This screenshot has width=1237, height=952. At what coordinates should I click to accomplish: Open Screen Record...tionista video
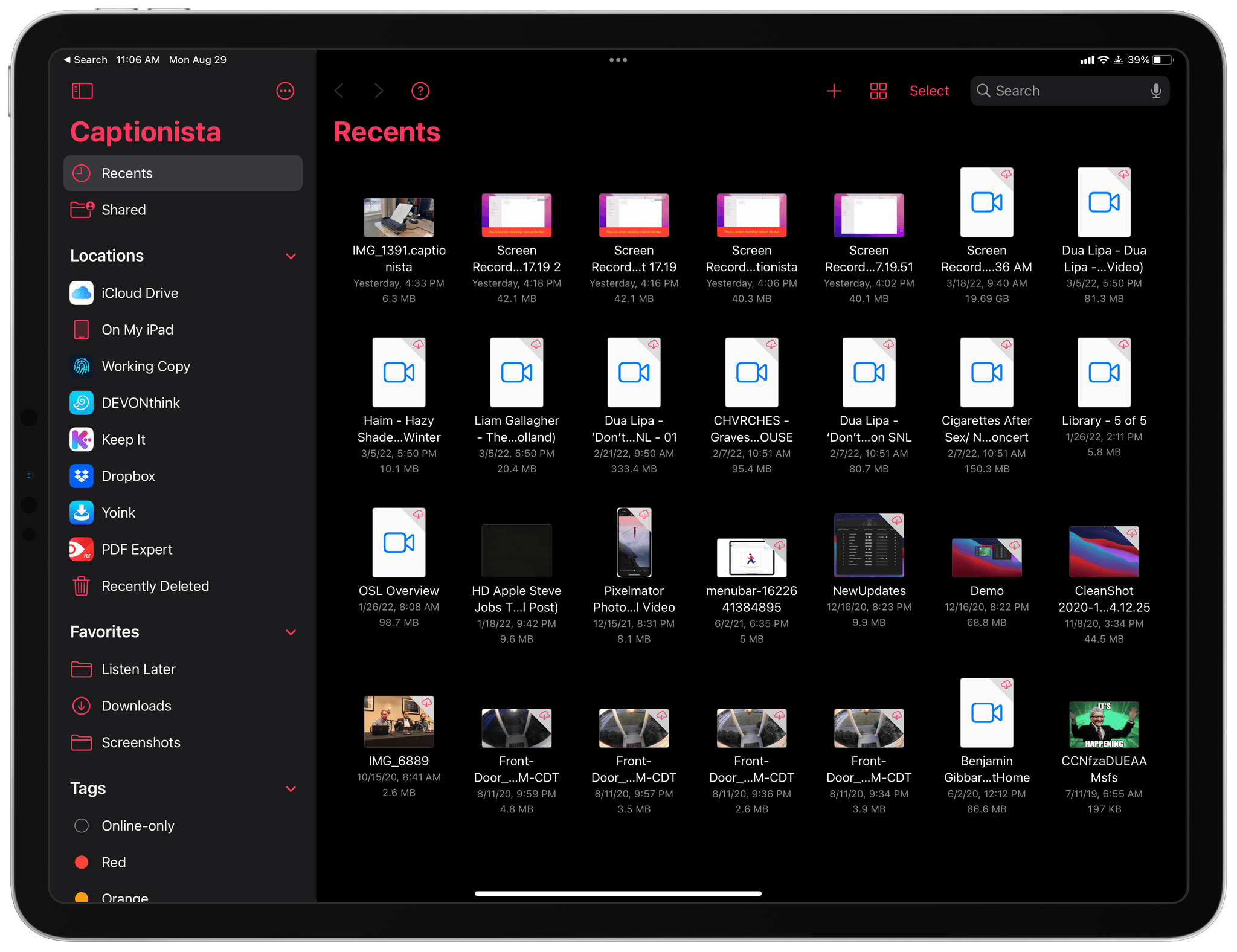pos(751,249)
